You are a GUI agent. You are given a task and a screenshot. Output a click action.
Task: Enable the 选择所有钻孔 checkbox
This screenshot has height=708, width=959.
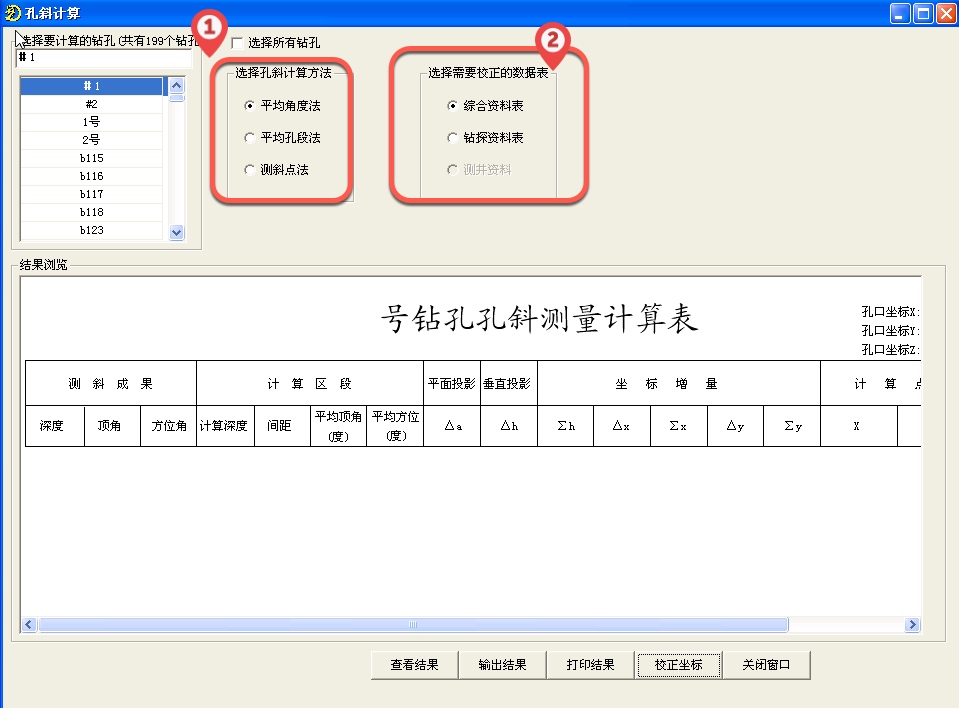point(238,43)
